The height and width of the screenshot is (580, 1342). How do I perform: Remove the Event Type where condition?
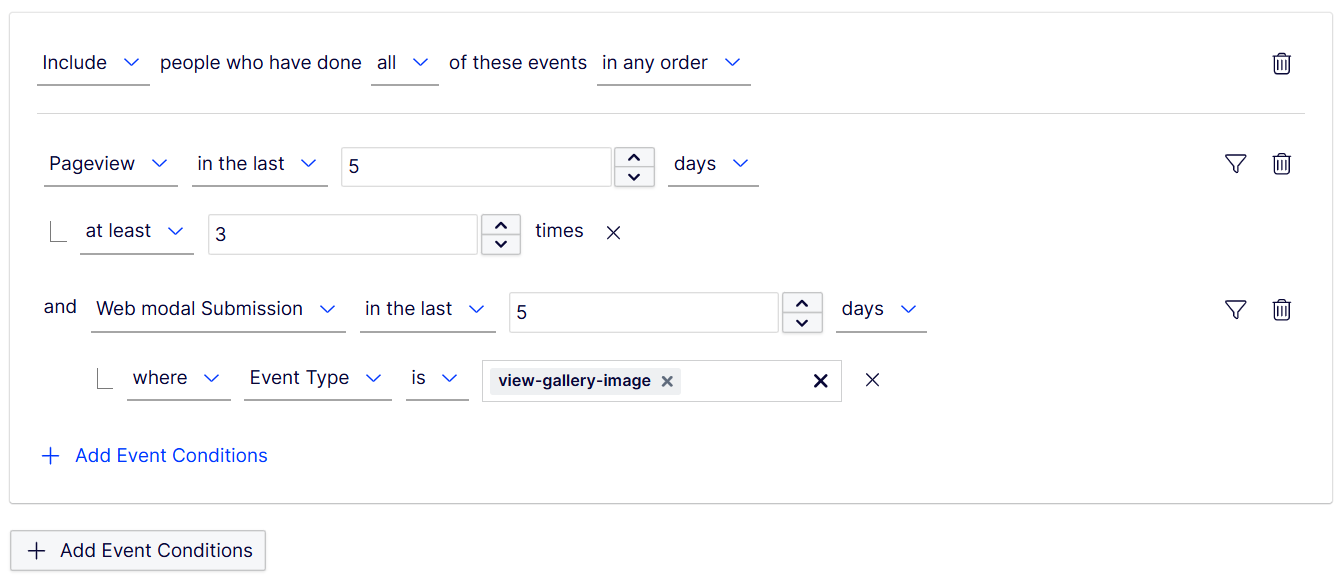point(872,380)
